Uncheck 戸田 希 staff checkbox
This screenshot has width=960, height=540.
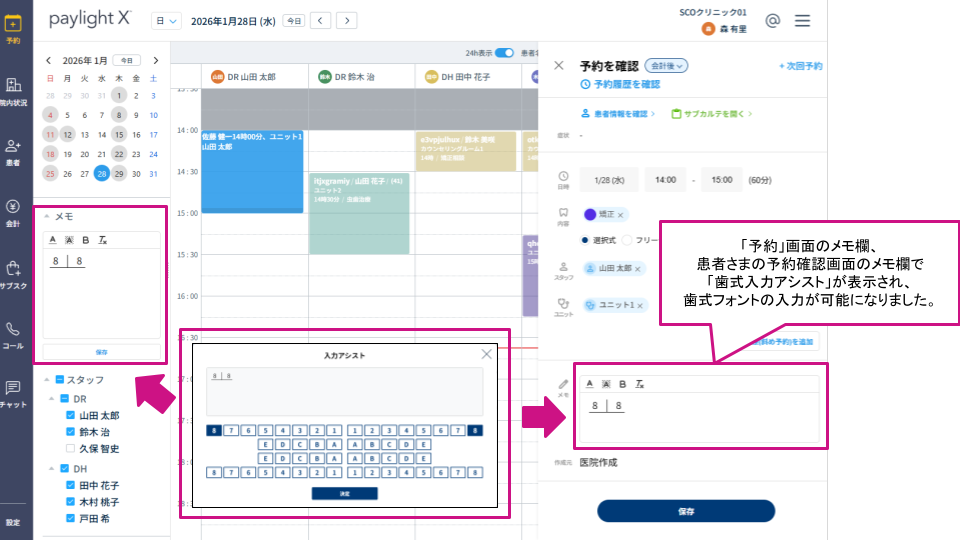coord(70,518)
